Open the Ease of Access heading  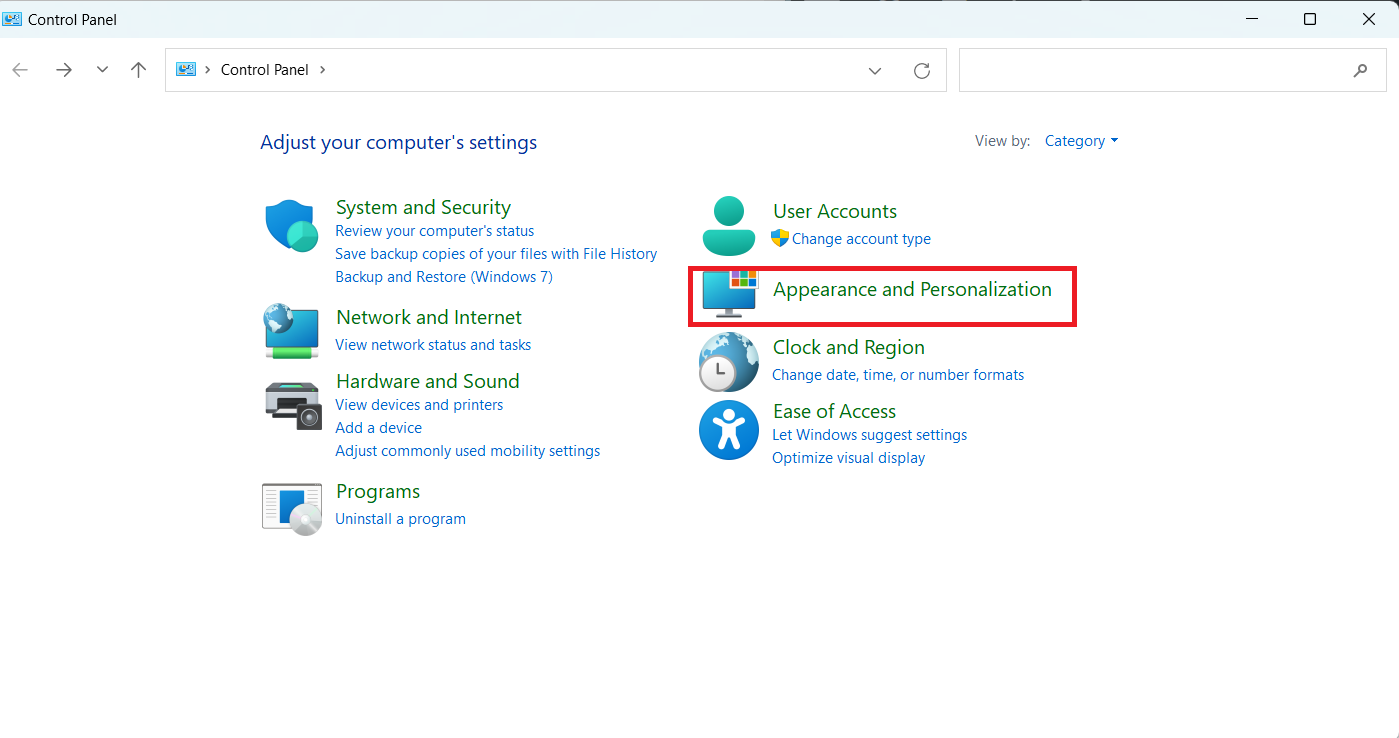coord(834,411)
